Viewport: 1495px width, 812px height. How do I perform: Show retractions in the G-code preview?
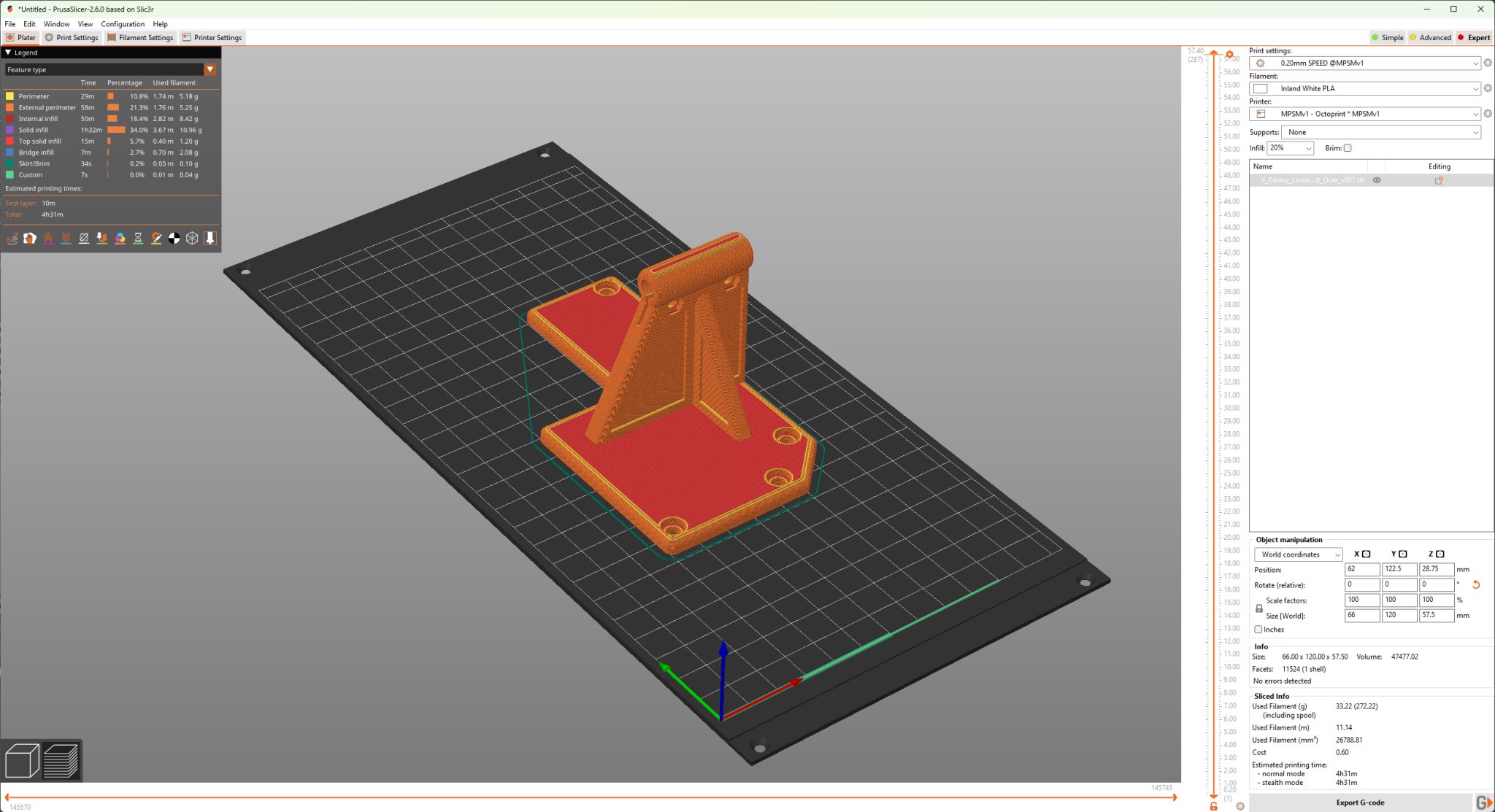[x=66, y=238]
